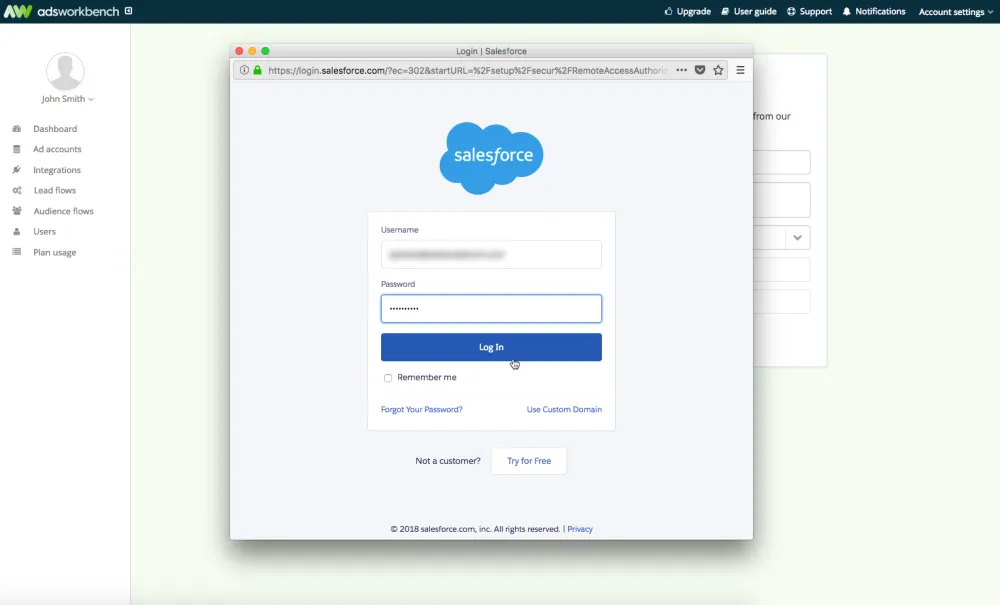
Task: Click the adsworkbench logo
Action: 61,11
